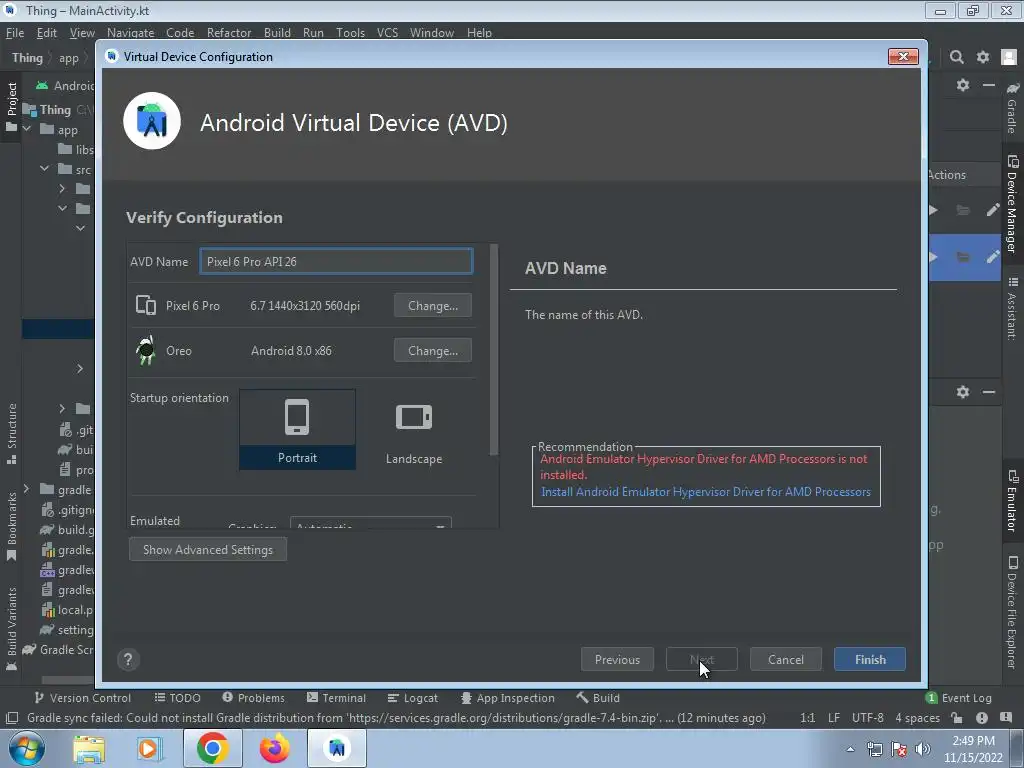Open the Event Log

pos(959,698)
